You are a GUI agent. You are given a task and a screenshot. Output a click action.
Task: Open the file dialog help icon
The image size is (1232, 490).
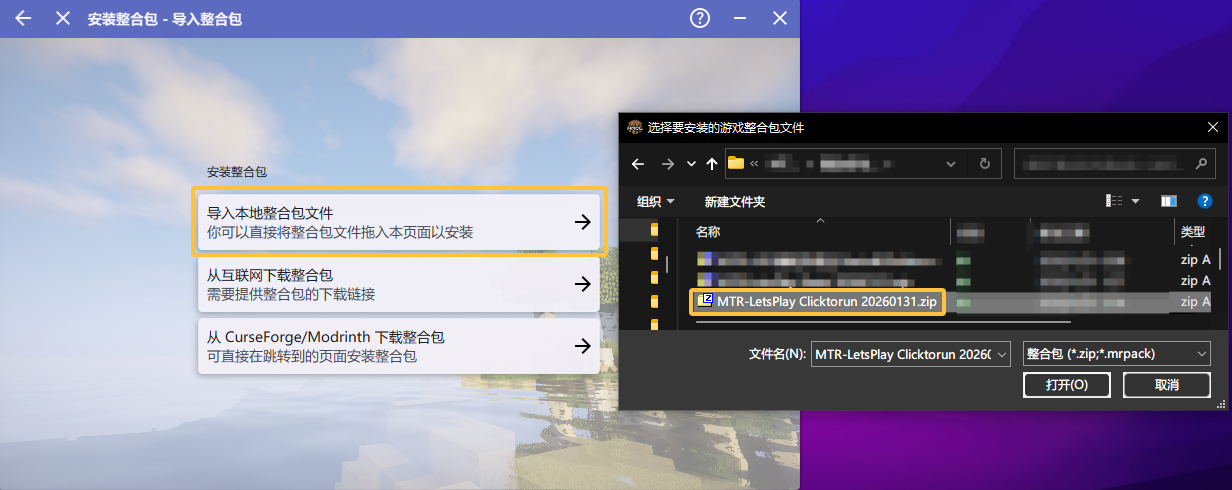point(1204,201)
